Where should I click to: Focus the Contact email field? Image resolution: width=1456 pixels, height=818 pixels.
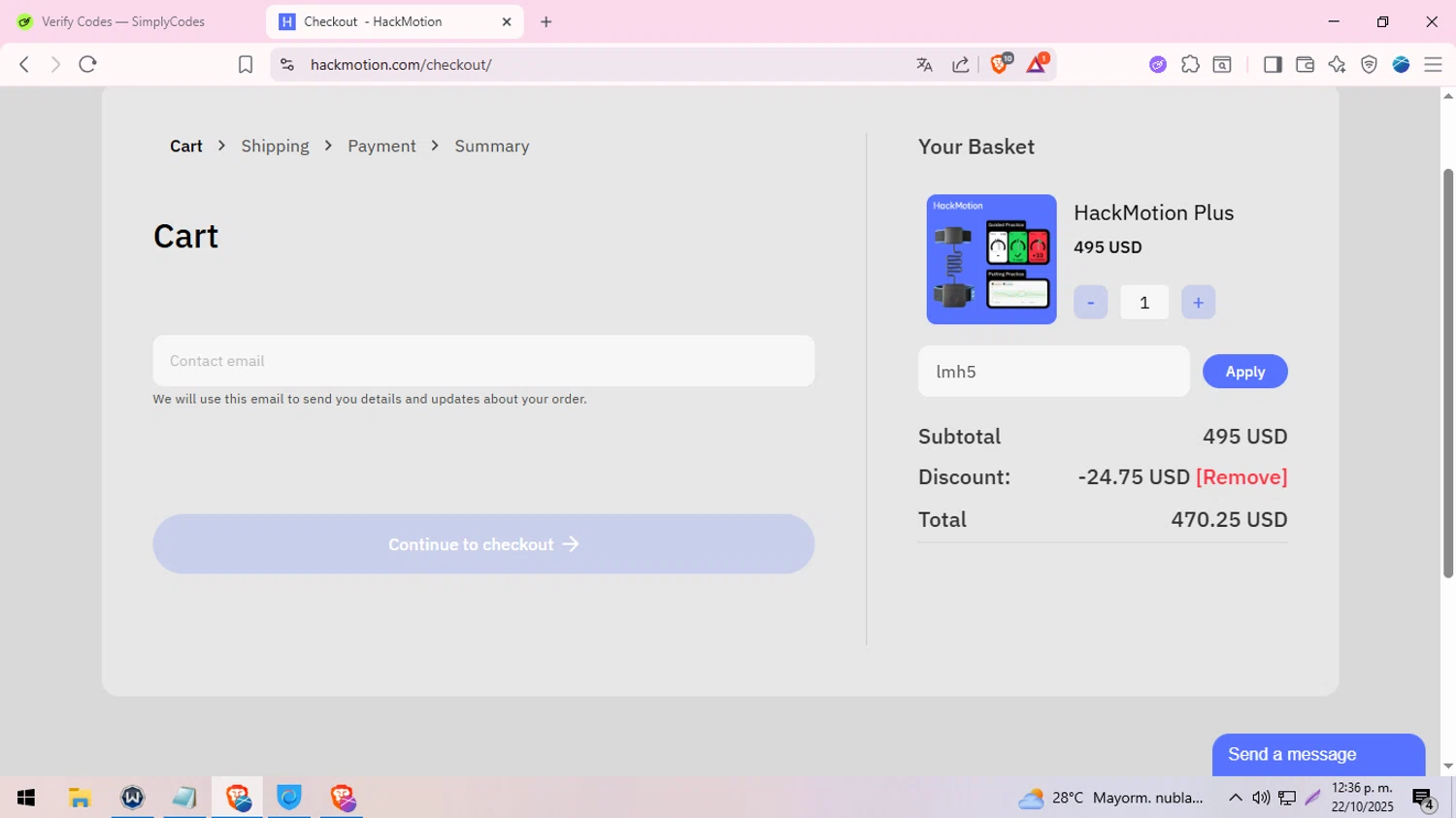tap(483, 361)
